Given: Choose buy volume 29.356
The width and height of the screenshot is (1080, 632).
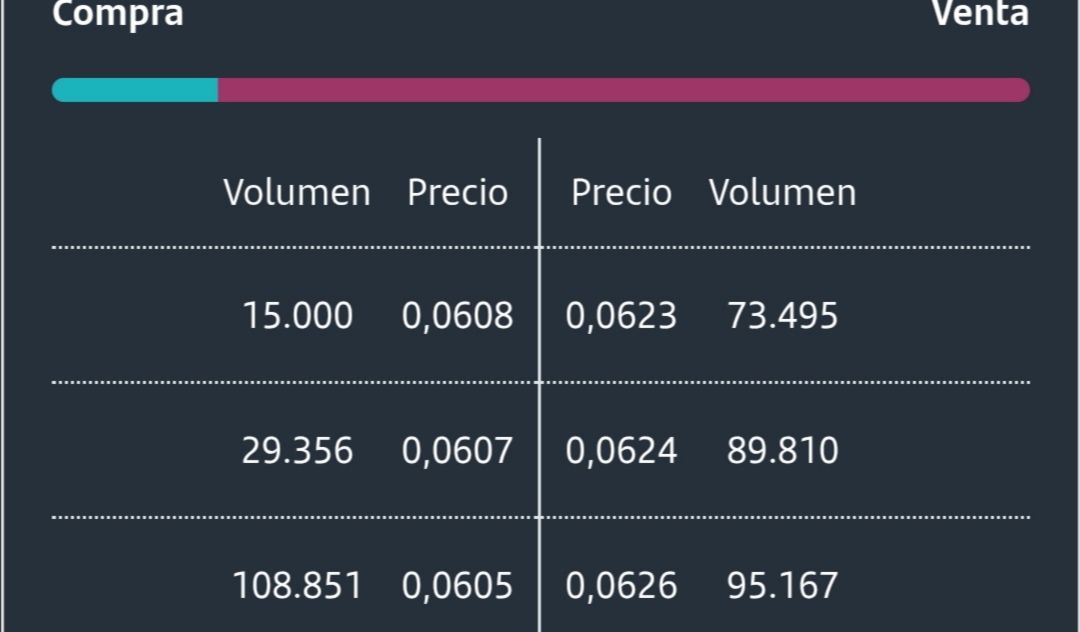Looking at the screenshot, I should pyautogui.click(x=298, y=451).
